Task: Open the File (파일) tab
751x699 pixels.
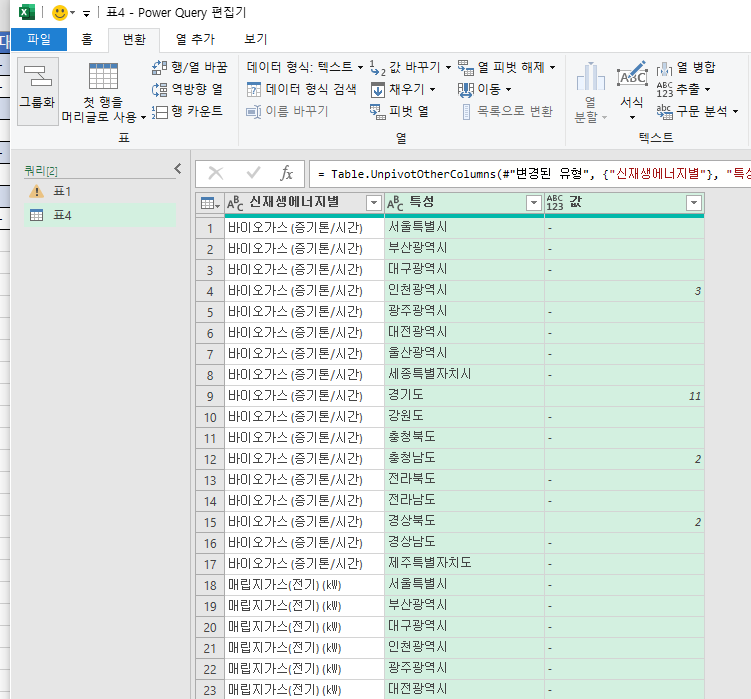Action: (39, 39)
